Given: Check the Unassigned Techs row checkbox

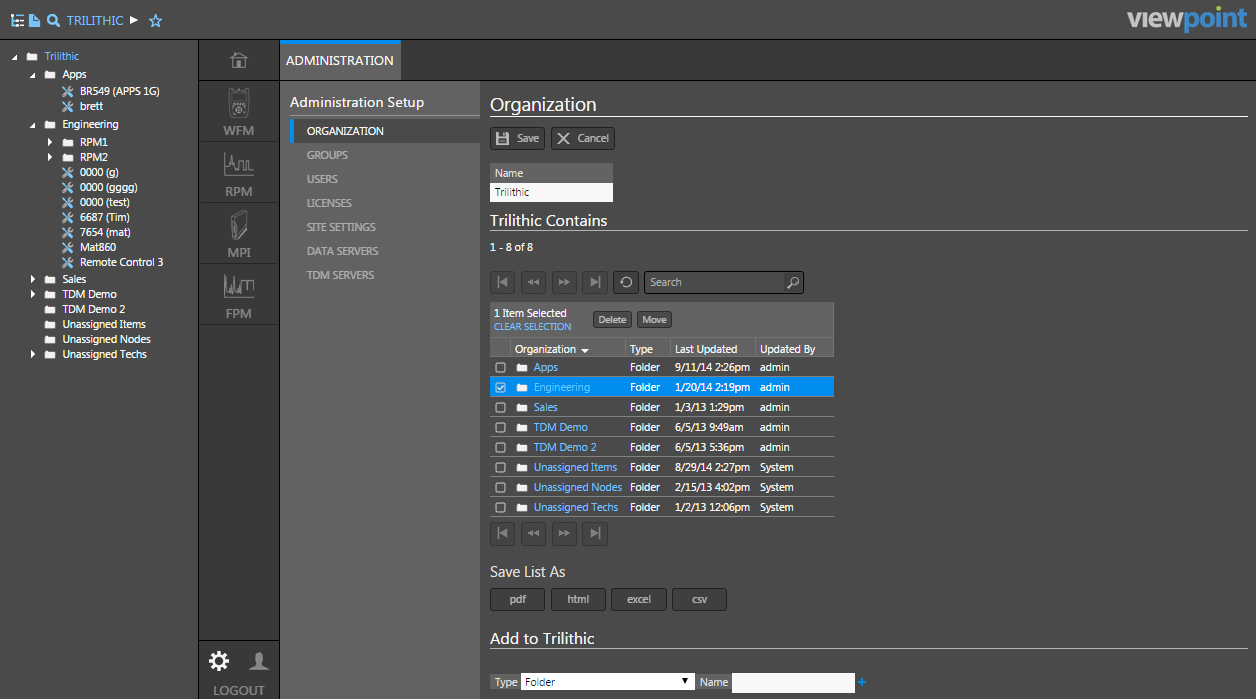Looking at the screenshot, I should coord(501,507).
